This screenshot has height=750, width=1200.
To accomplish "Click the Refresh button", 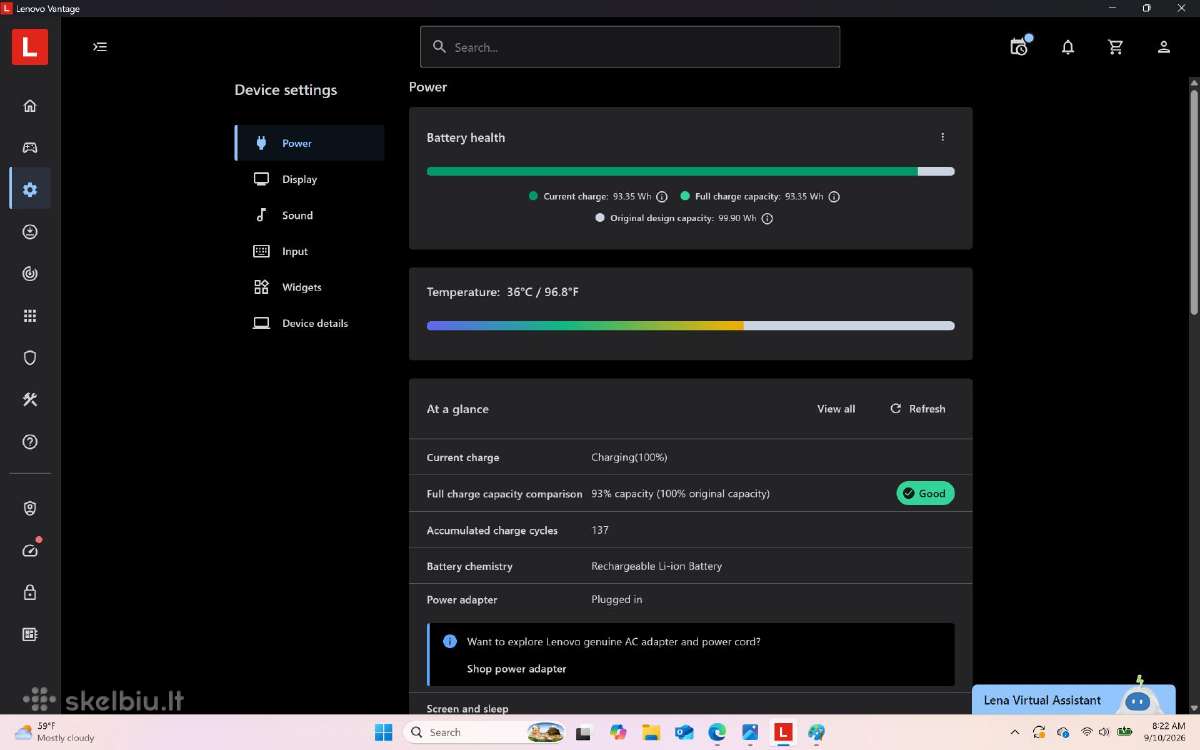I will 918,409.
